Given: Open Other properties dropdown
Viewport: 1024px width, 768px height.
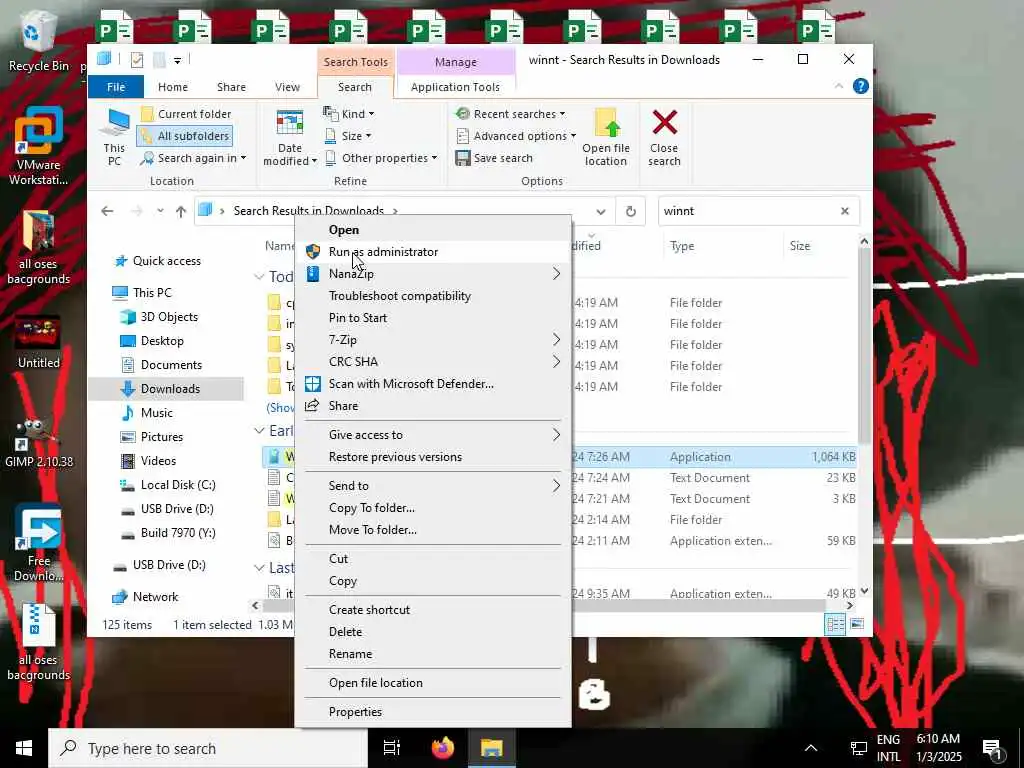Looking at the screenshot, I should [381, 158].
